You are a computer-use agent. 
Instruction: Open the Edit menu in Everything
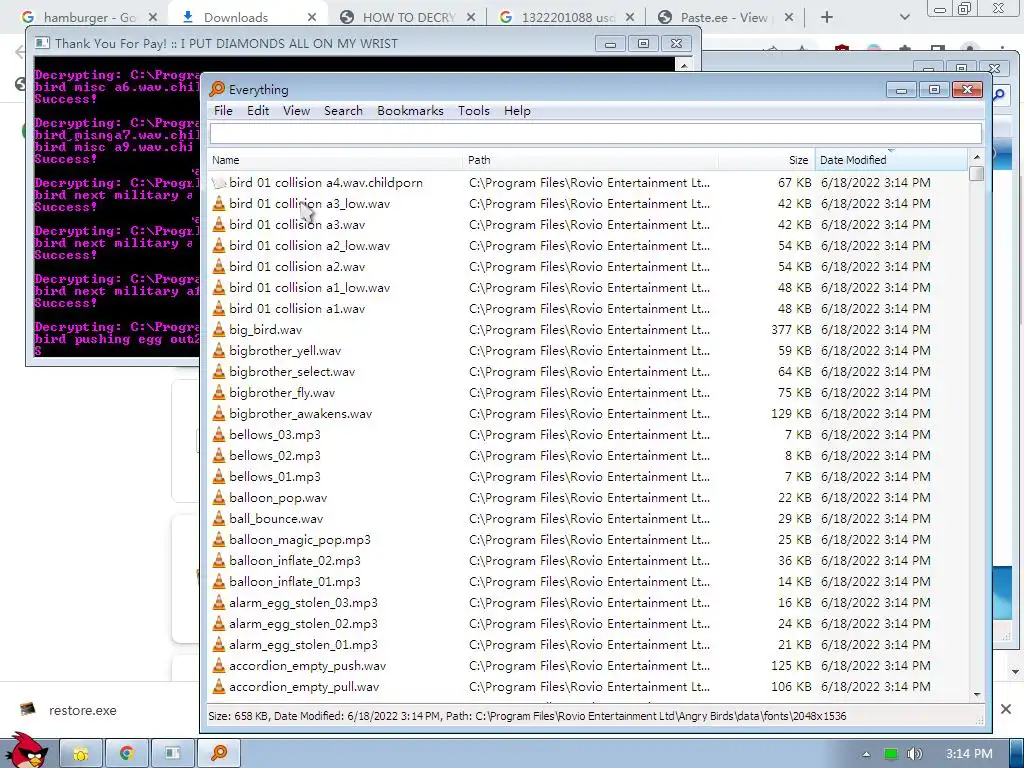258,110
